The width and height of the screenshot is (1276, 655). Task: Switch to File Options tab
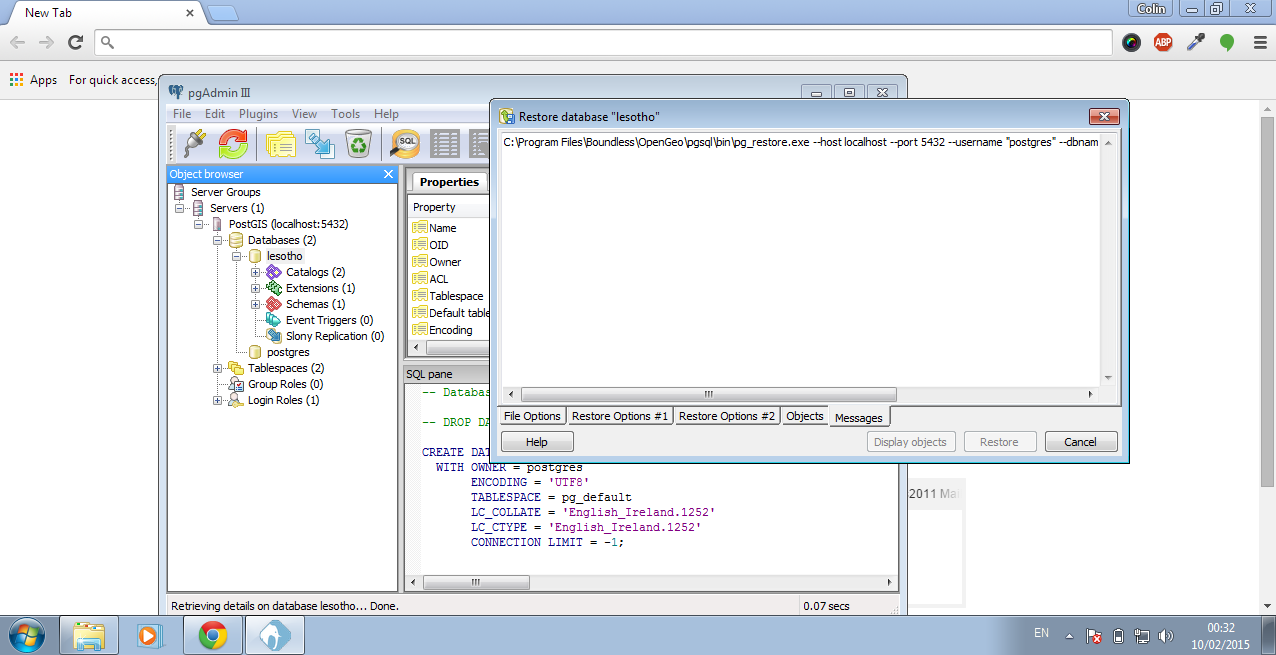(532, 416)
